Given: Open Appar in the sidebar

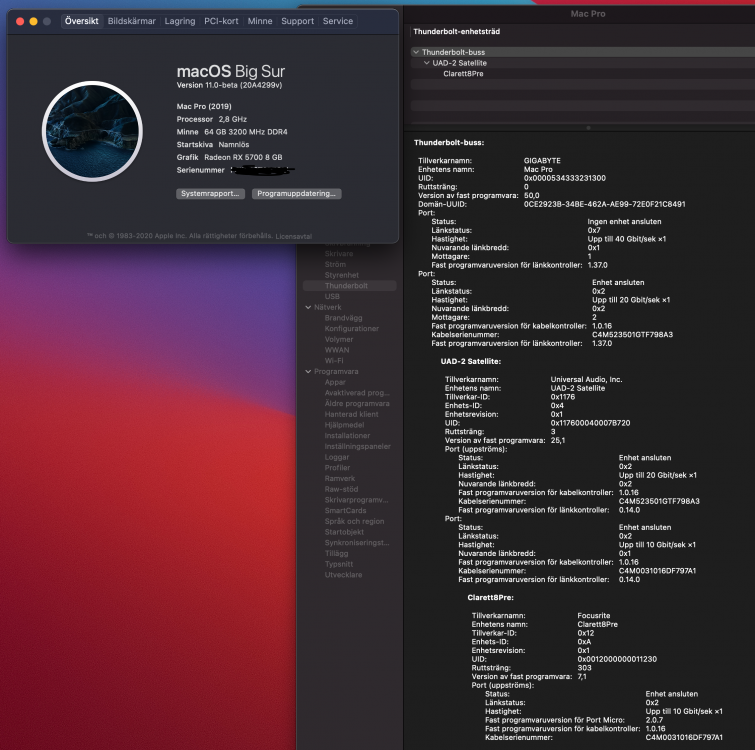Looking at the screenshot, I should pos(335,382).
